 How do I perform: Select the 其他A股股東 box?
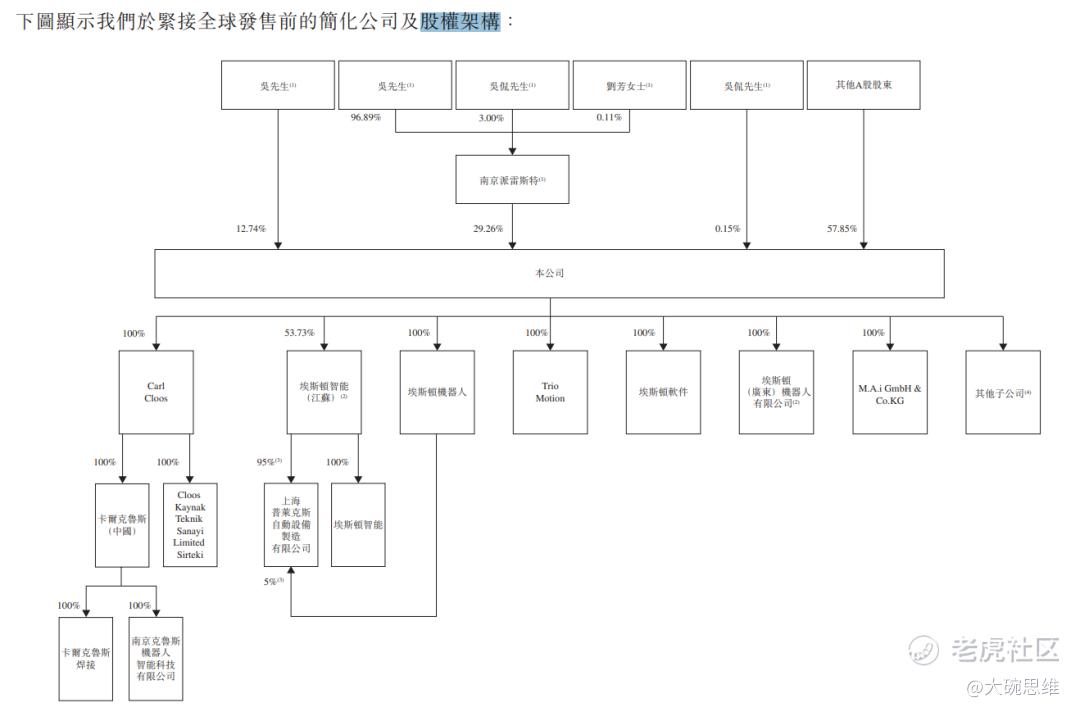click(864, 85)
